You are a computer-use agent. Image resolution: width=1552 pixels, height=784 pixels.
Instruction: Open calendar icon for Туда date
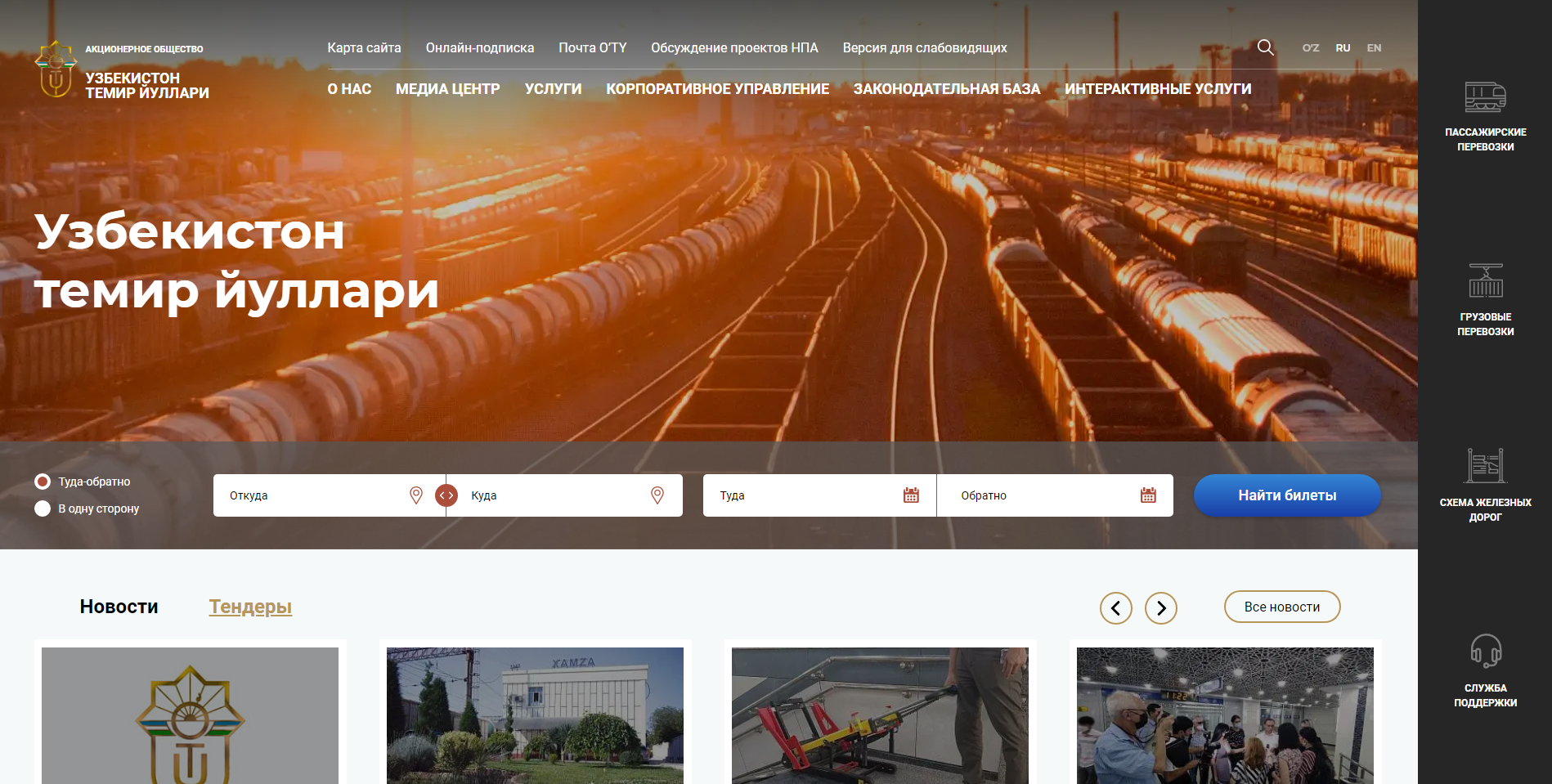[911, 495]
